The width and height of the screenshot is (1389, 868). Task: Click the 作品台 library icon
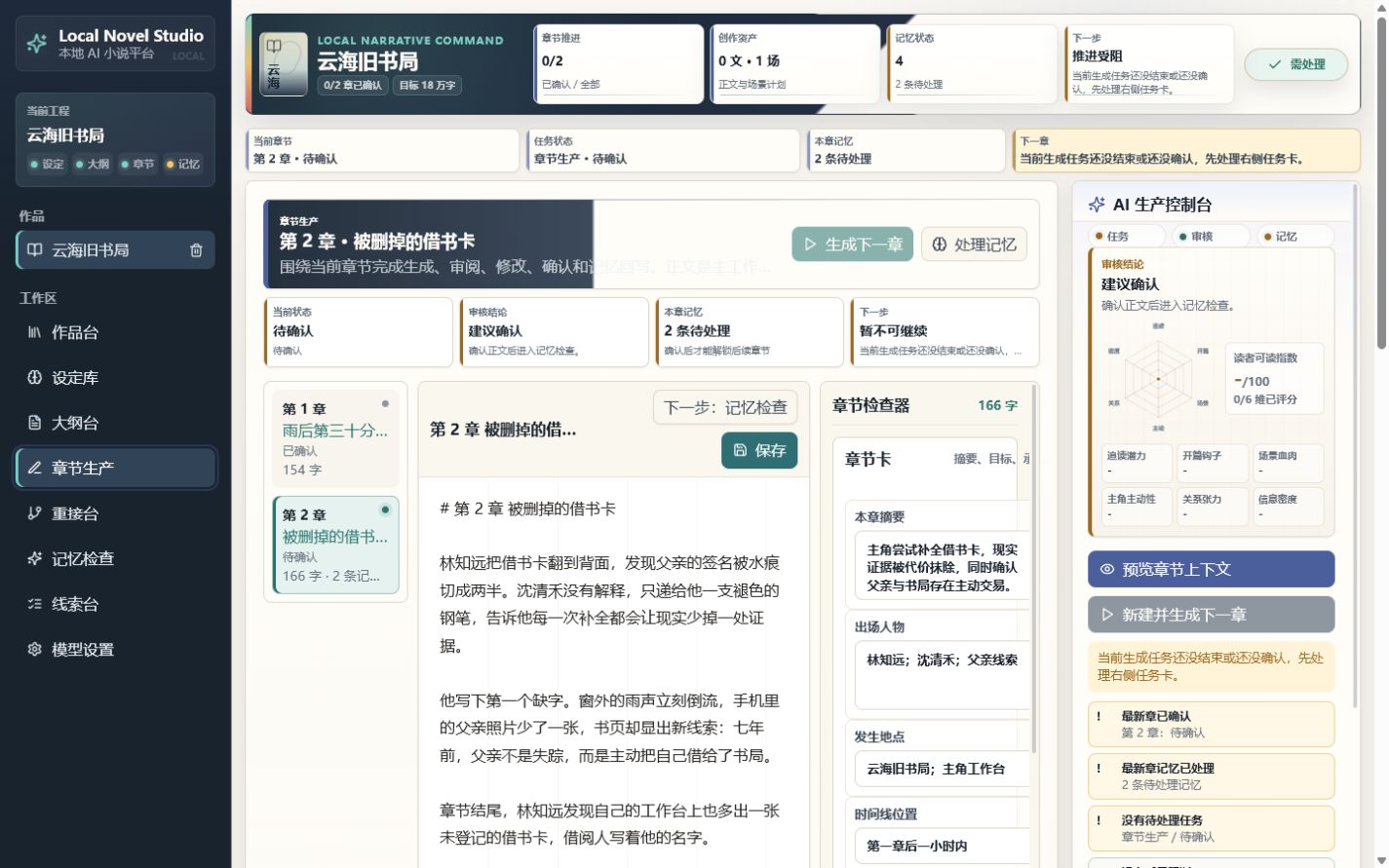click(x=34, y=332)
